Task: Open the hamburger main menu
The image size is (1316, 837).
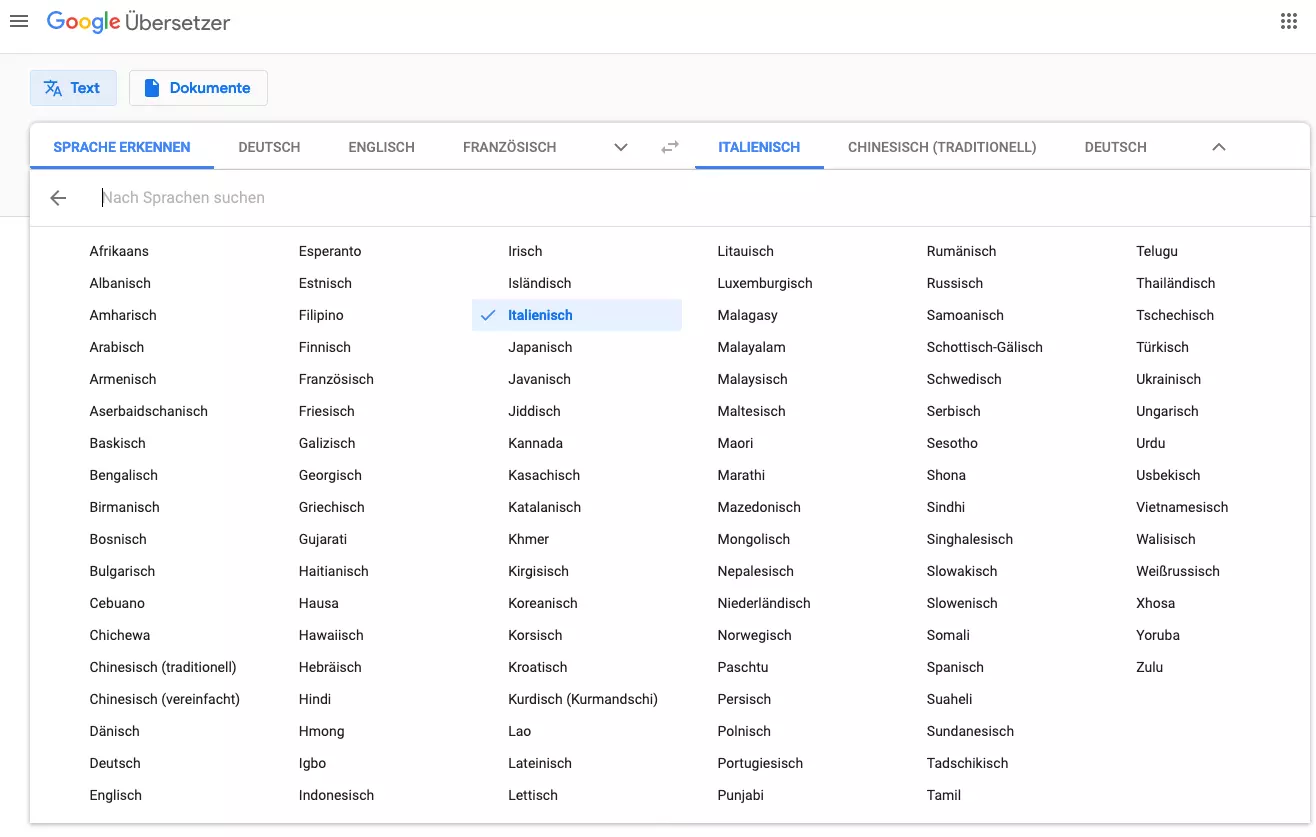Action: click(x=18, y=21)
